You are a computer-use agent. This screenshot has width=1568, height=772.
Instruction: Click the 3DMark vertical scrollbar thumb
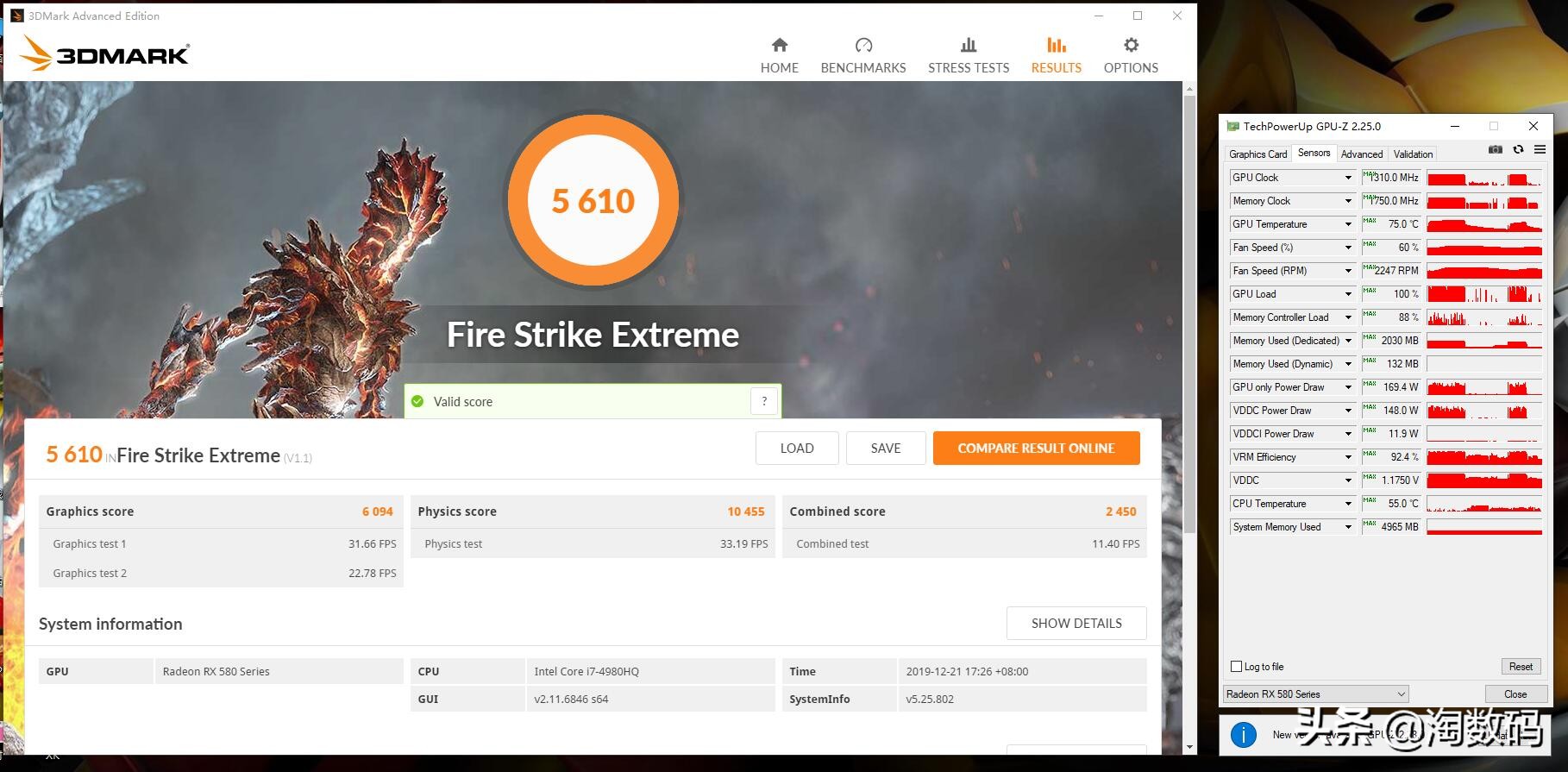pos(1189,314)
